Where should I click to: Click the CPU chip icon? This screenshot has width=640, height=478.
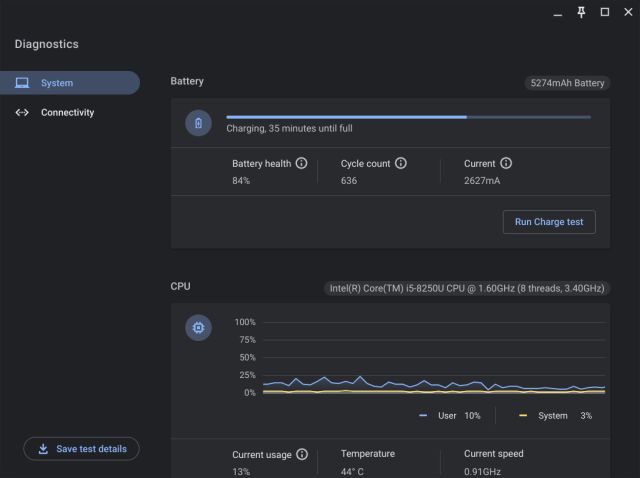198,328
